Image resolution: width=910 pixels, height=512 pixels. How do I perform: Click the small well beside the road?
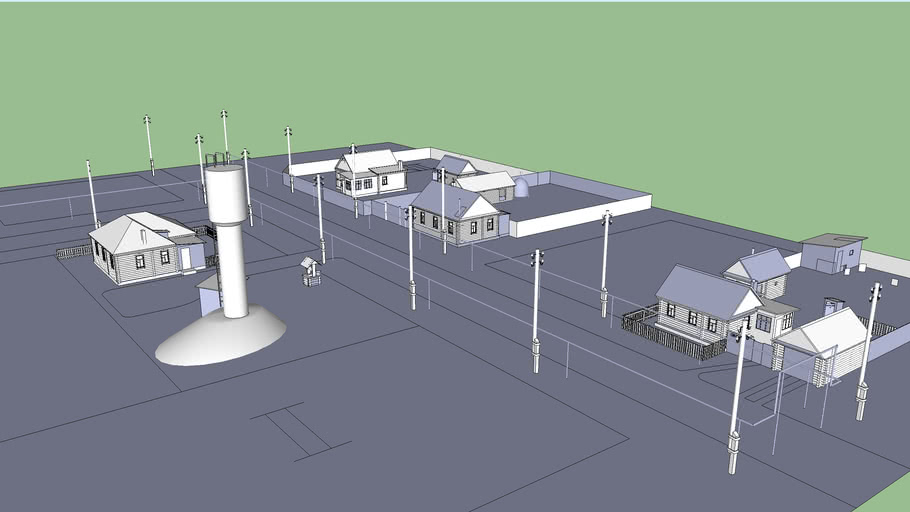(311, 271)
